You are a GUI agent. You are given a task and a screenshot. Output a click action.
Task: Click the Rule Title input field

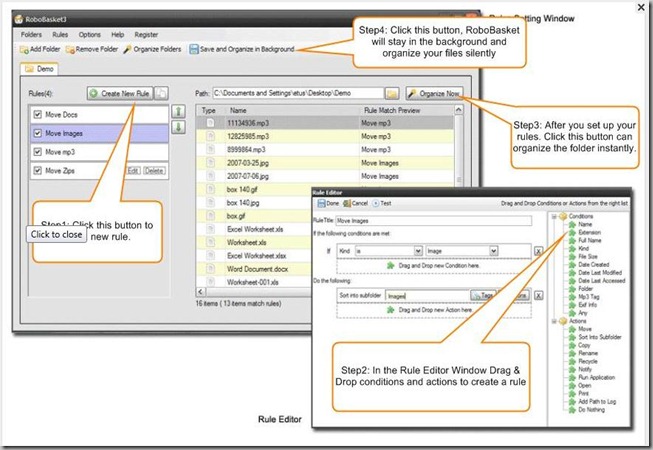433,221
